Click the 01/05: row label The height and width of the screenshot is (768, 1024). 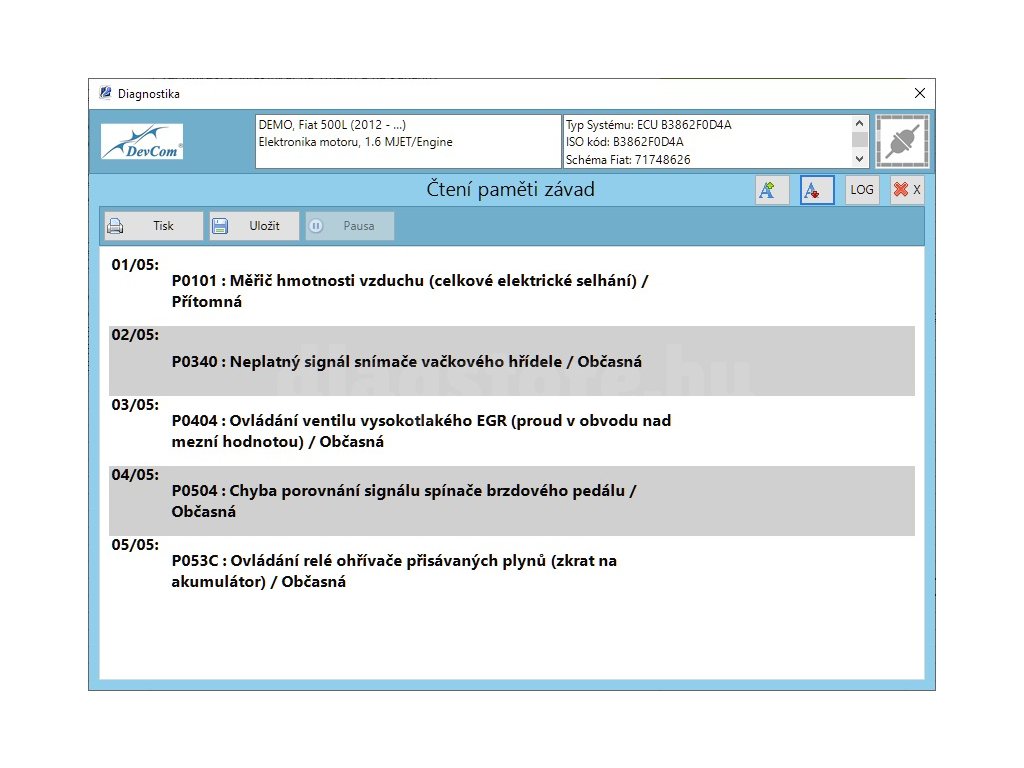[135, 265]
